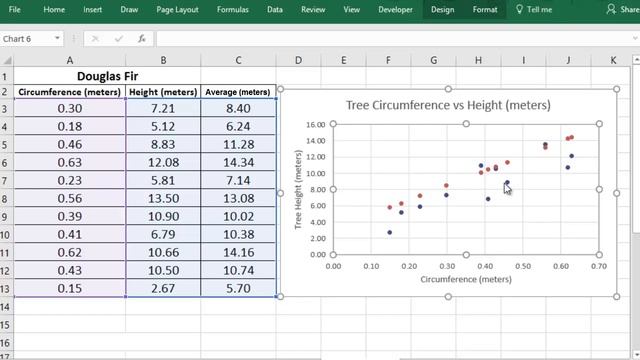Click the Height (meters) header cell
Image resolution: width=640 pixels, height=360 pixels.
(163, 92)
